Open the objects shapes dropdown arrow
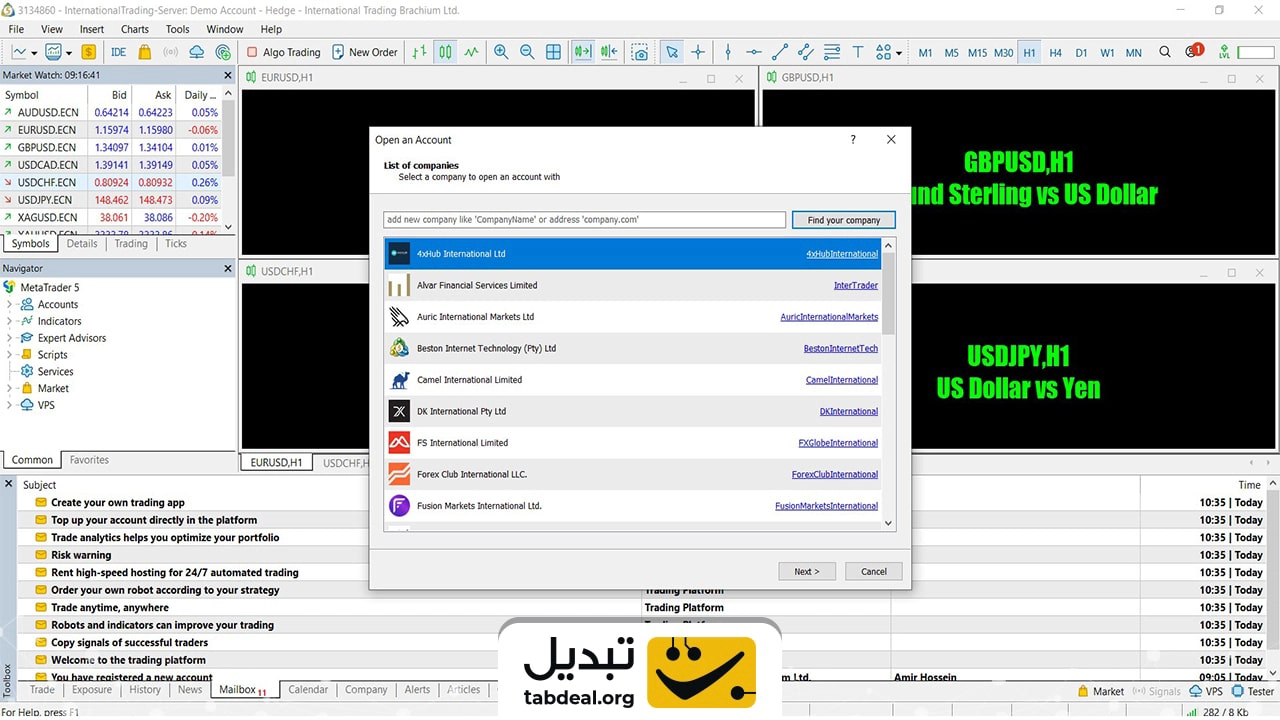This screenshot has width=1280, height=720. (x=899, y=53)
